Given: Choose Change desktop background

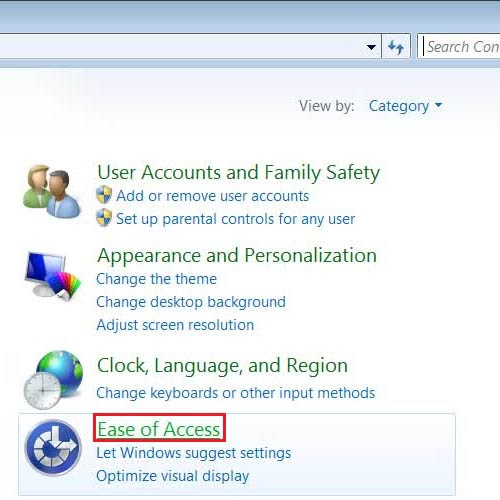Looking at the screenshot, I should tap(191, 302).
